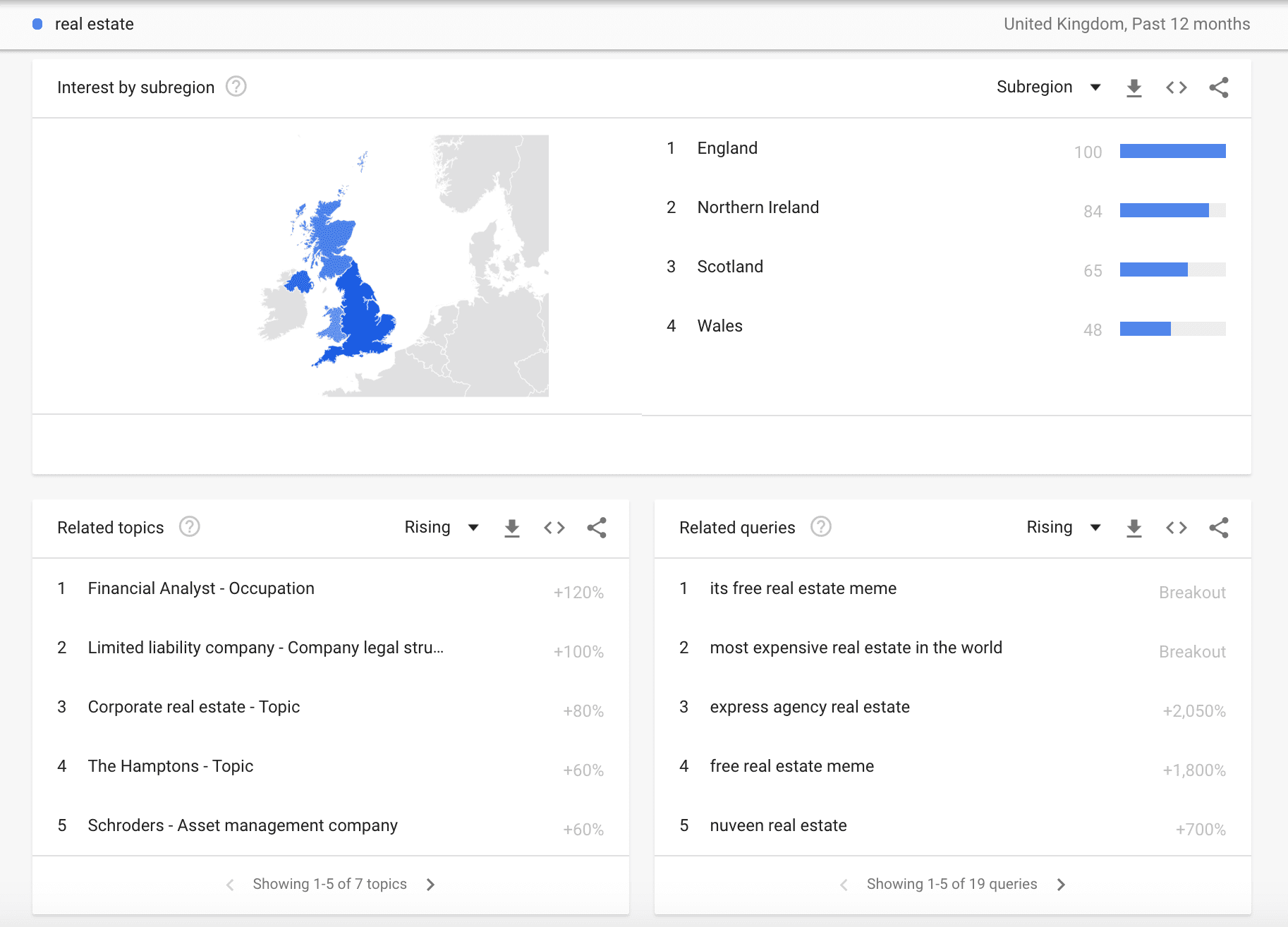Share the Interest by subregion chart
Image resolution: width=1288 pixels, height=927 pixels.
(x=1218, y=87)
